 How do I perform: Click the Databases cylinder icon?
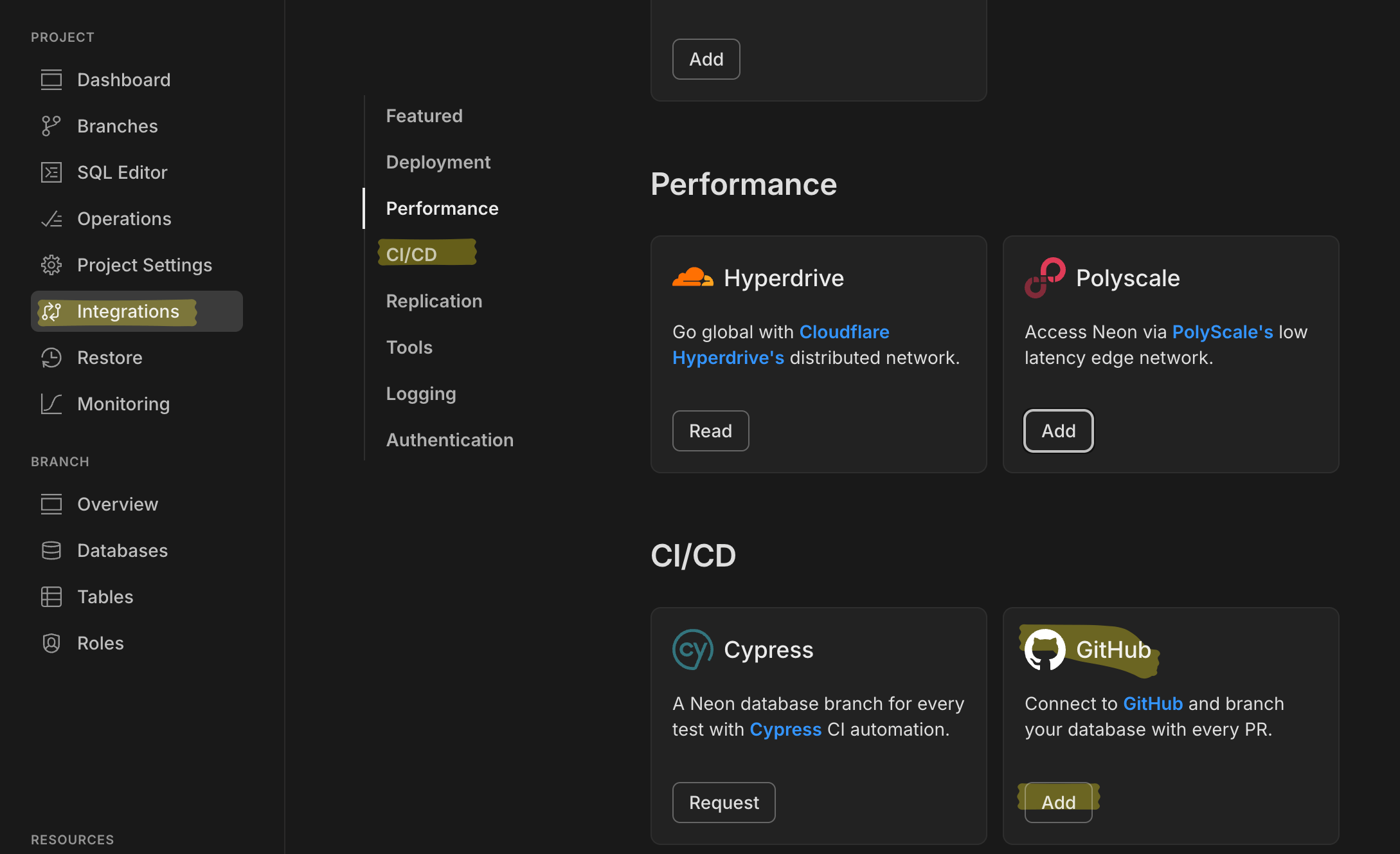(51, 550)
